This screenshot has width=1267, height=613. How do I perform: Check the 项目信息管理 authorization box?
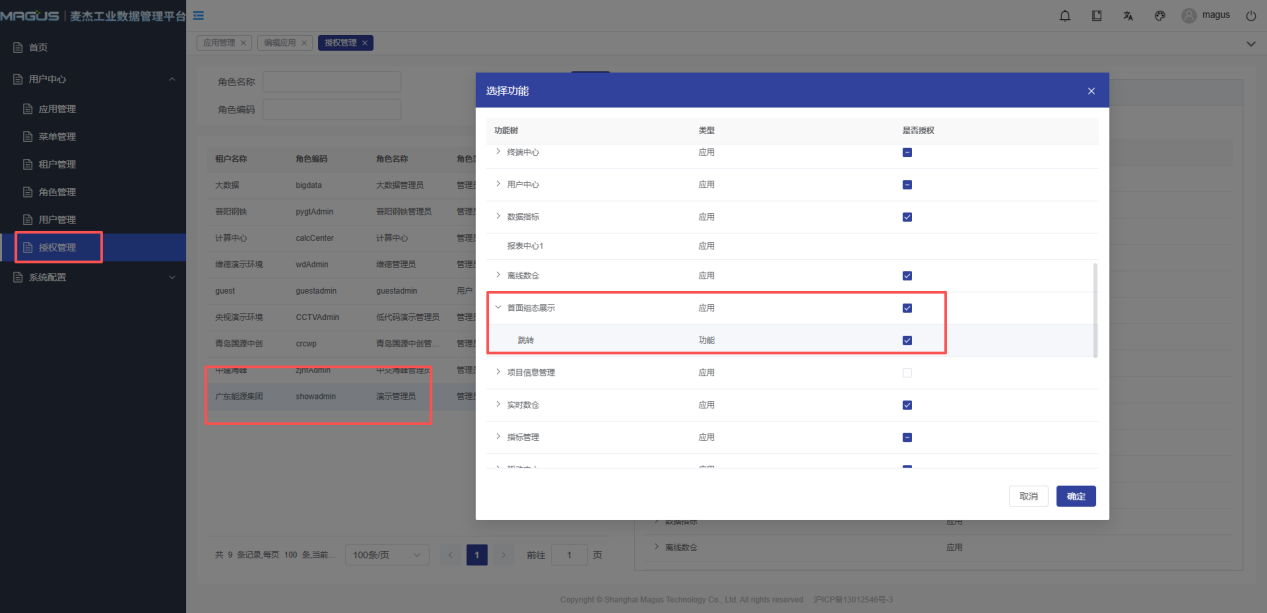[907, 373]
